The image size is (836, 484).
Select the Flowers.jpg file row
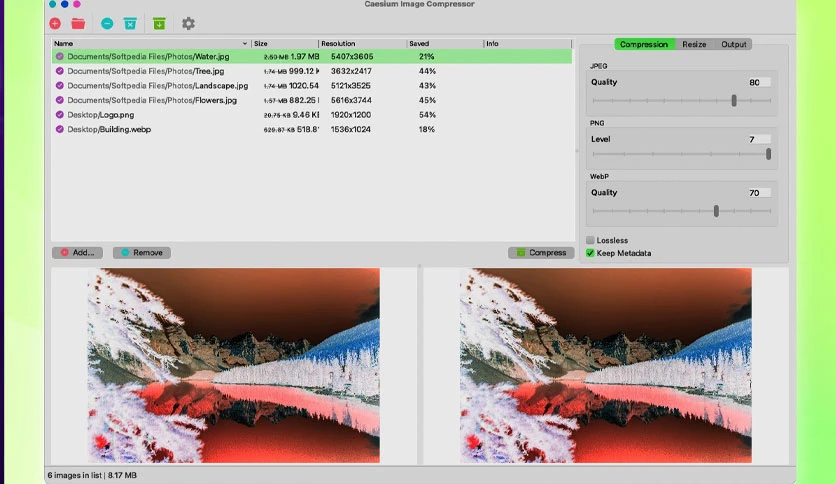pyautogui.click(x=312, y=100)
